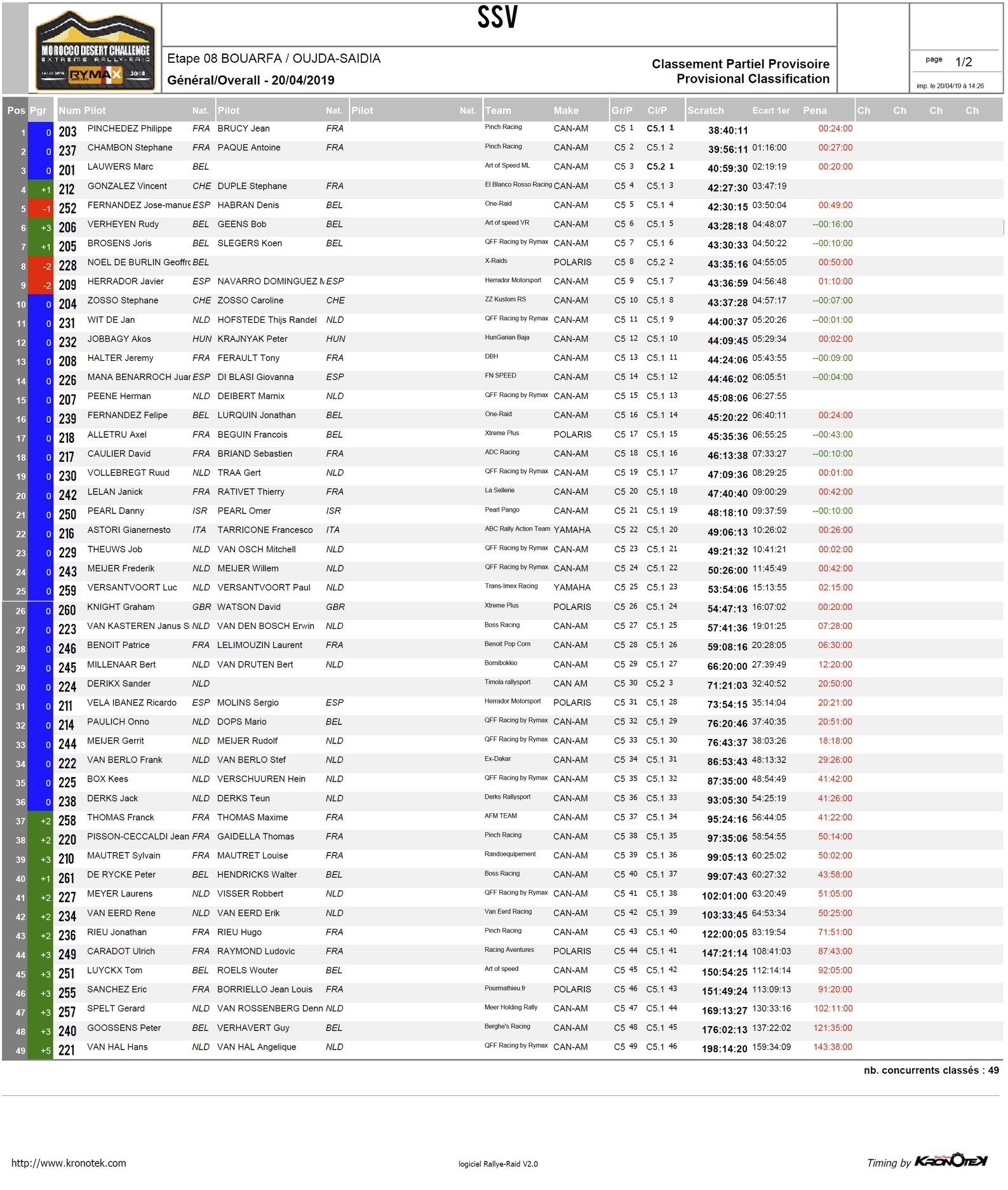The height and width of the screenshot is (1190, 1008).
Task: Click team Ex-Dakar for VAN BERLO Frank
Action: [497, 759]
